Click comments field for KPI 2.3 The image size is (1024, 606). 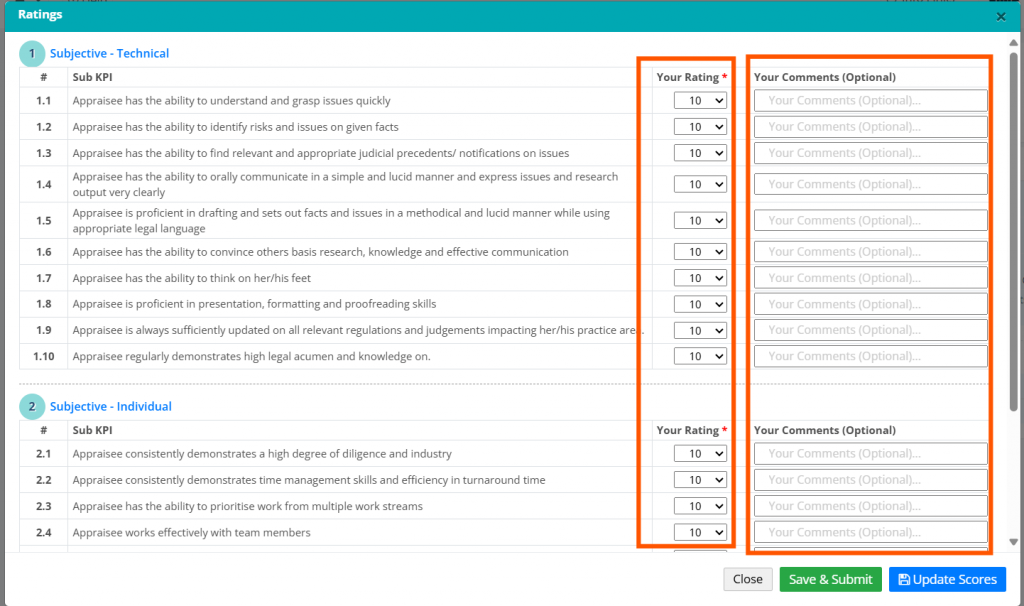tap(870, 507)
